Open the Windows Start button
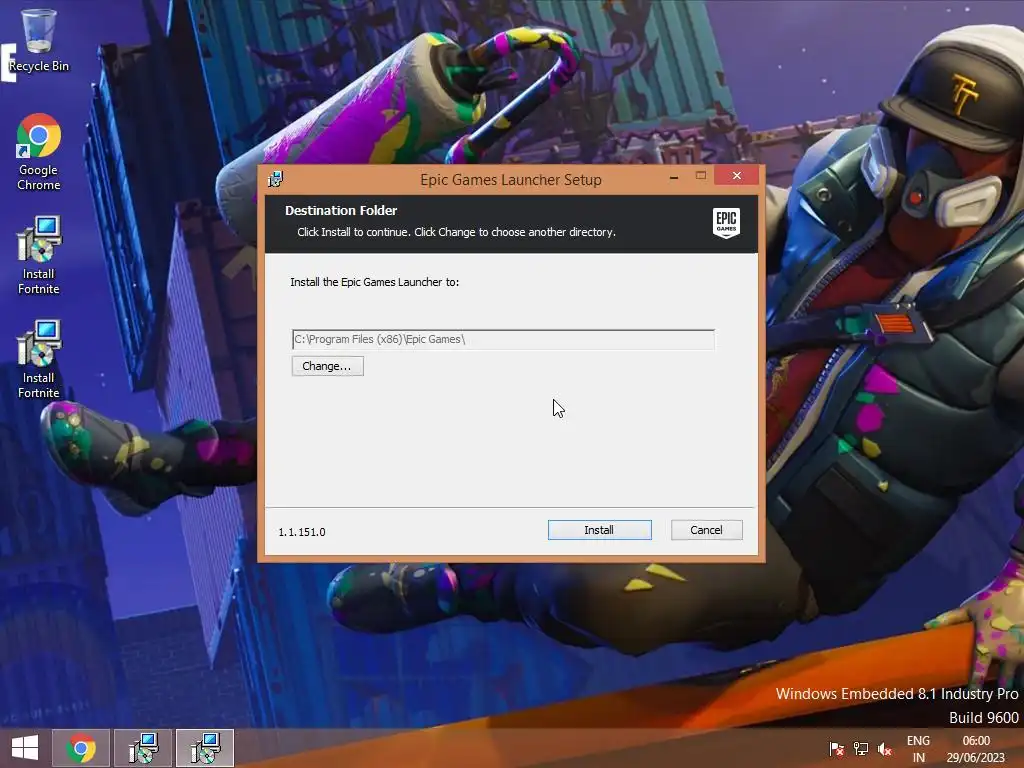This screenshot has width=1024, height=768. click(x=25, y=748)
